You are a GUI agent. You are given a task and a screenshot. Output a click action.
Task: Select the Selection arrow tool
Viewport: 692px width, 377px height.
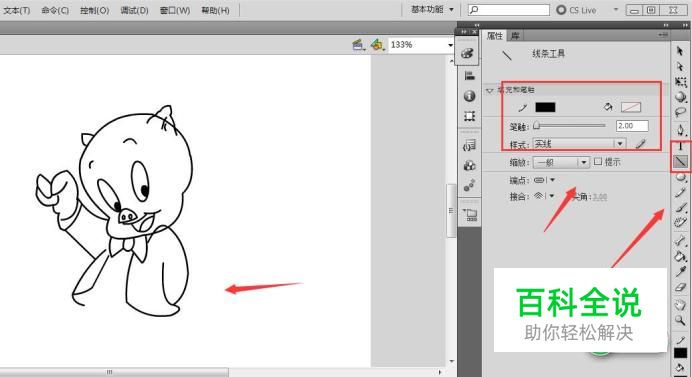click(680, 51)
